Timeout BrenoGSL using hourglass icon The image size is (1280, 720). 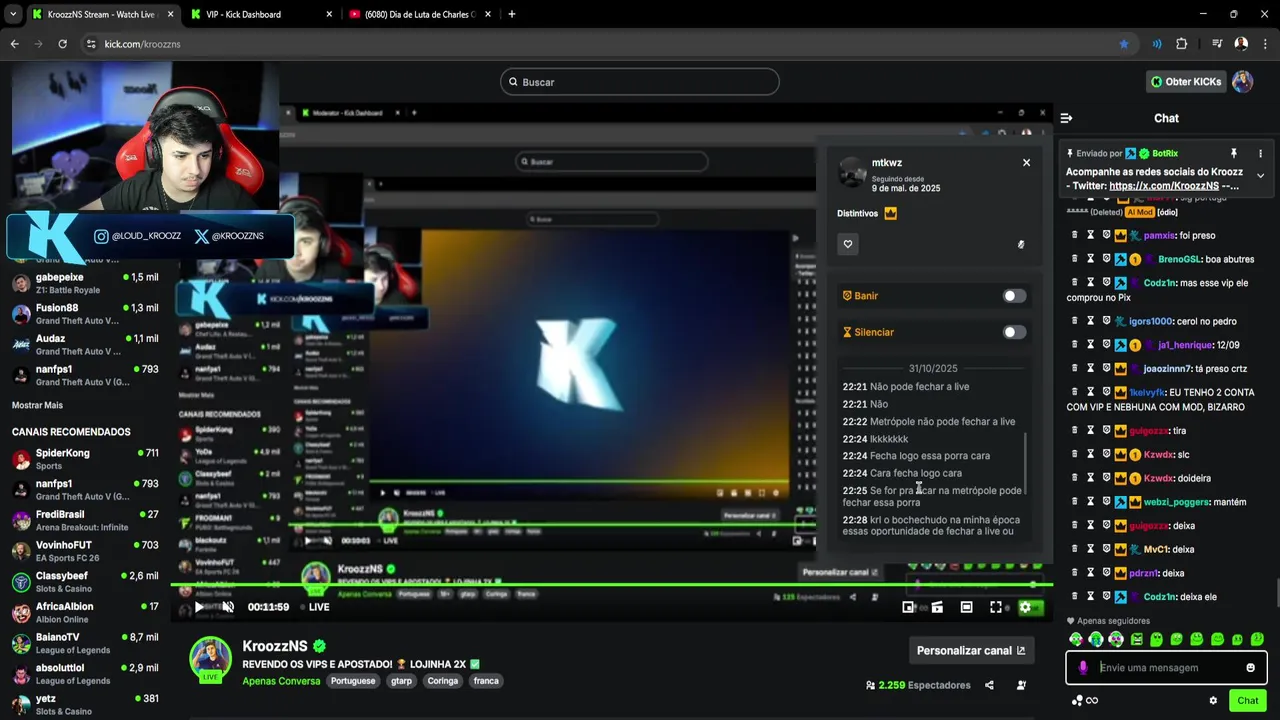click(x=1091, y=259)
